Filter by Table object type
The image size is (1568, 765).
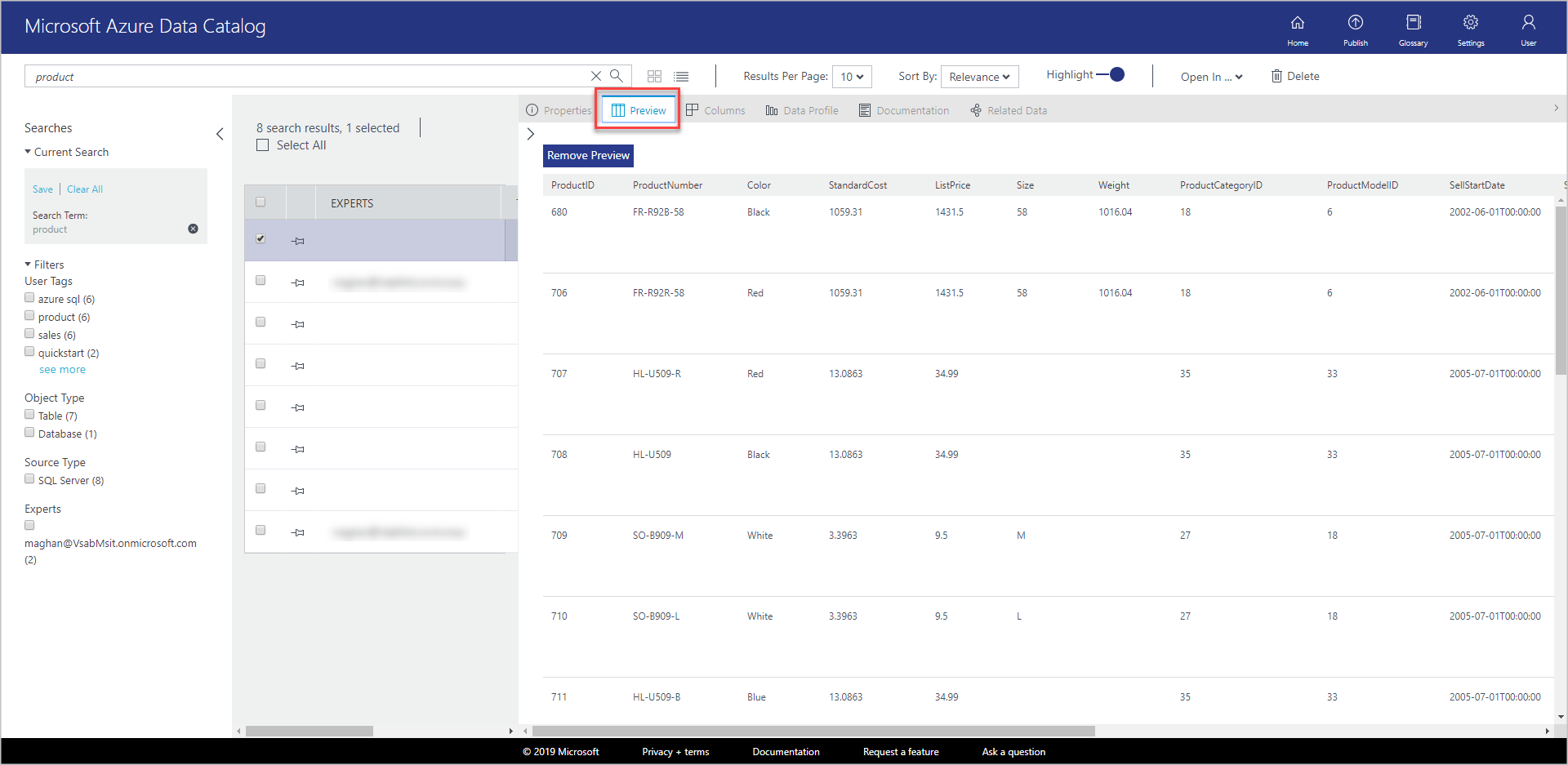[x=29, y=415]
